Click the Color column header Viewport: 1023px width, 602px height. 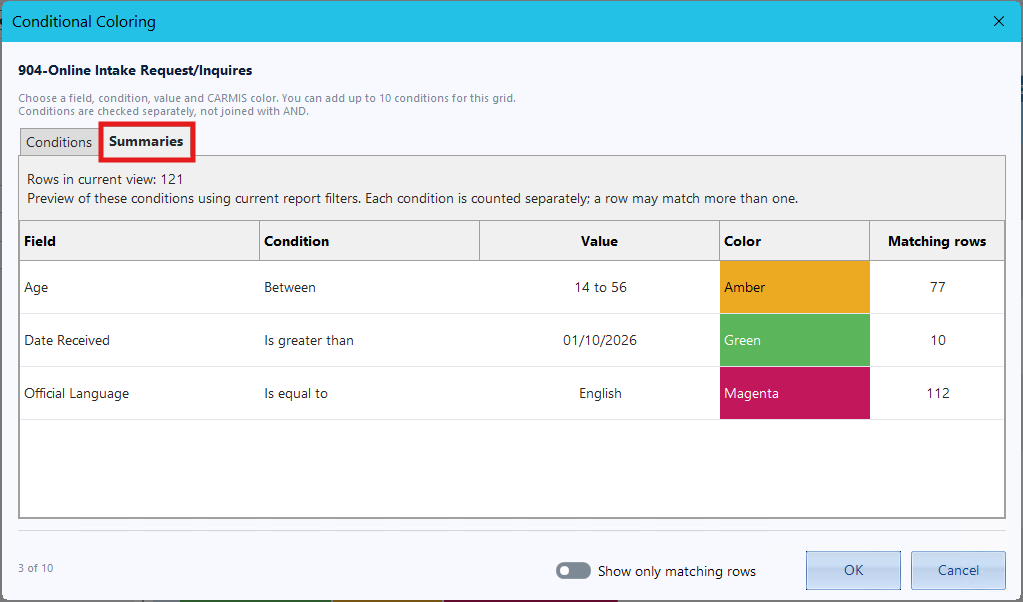pyautogui.click(x=795, y=241)
